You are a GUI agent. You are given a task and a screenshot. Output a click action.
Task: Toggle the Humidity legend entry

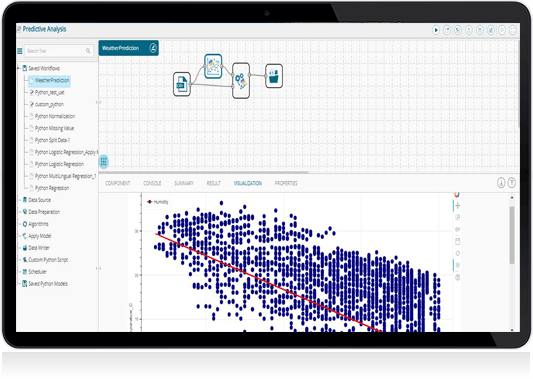(158, 202)
